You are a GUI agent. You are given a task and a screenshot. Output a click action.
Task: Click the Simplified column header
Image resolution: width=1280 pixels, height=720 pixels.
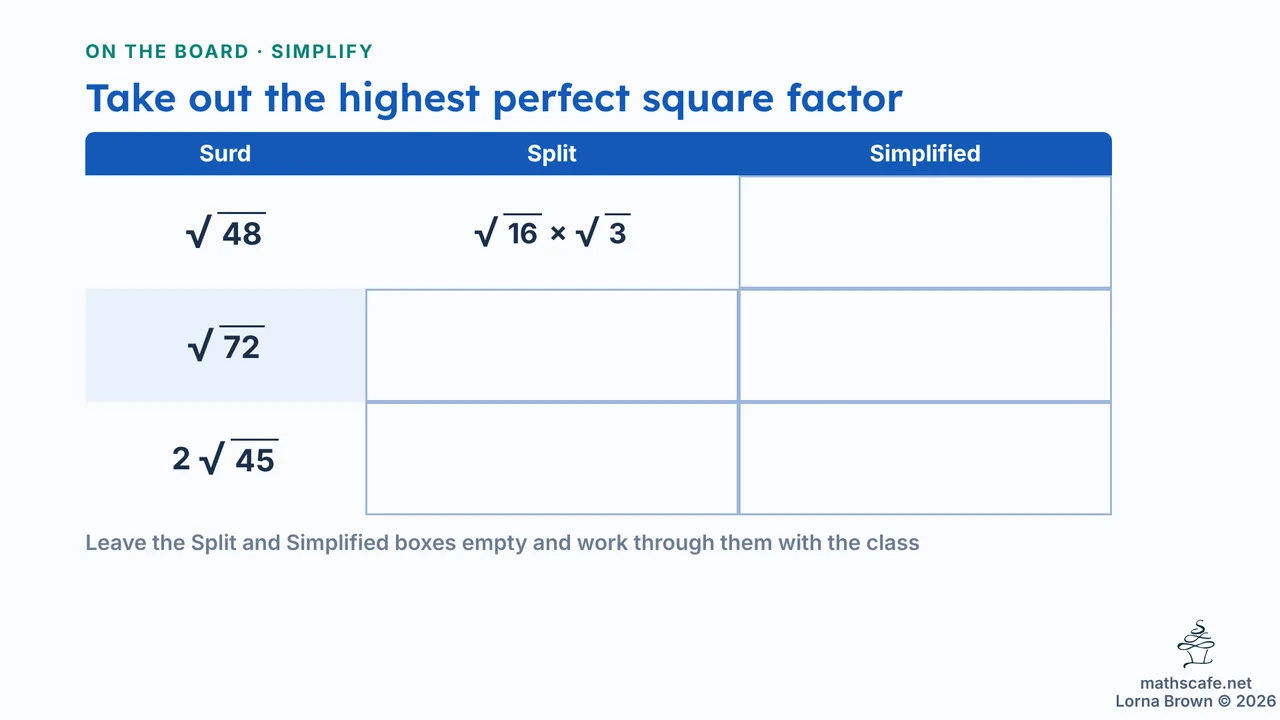[925, 154]
